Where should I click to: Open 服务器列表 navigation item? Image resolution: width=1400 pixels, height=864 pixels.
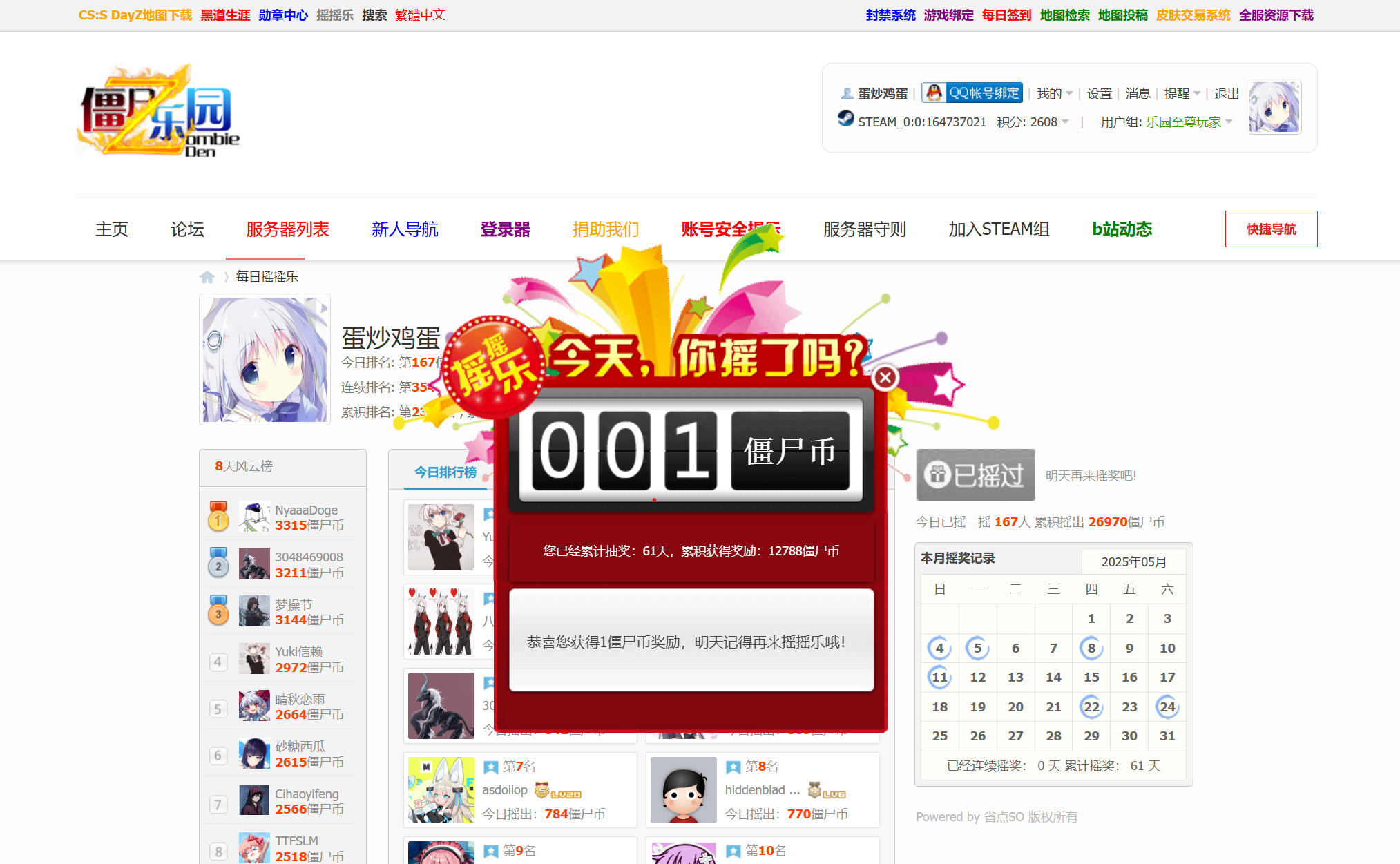pos(287,229)
